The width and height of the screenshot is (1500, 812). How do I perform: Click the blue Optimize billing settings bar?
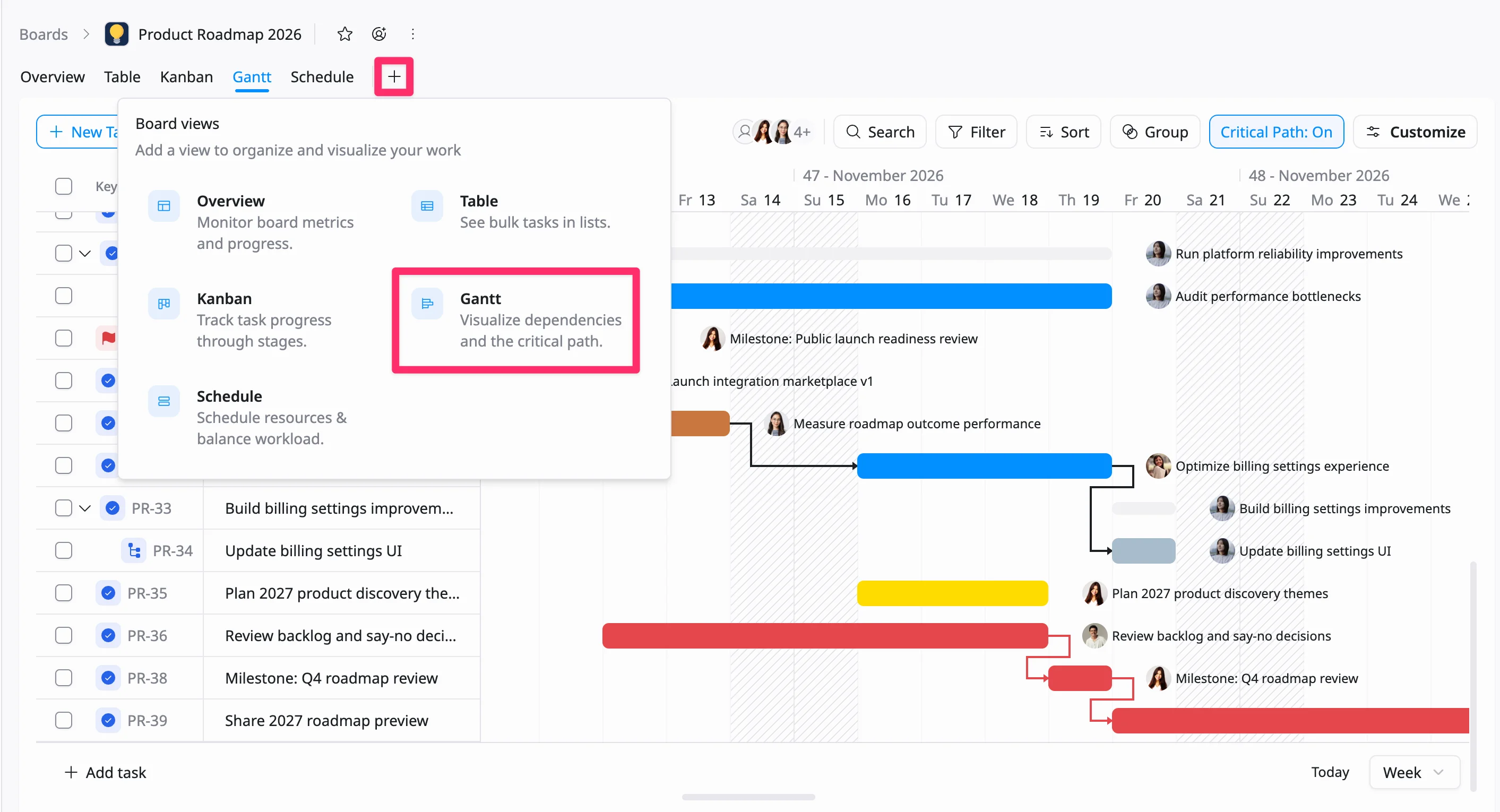click(x=984, y=465)
